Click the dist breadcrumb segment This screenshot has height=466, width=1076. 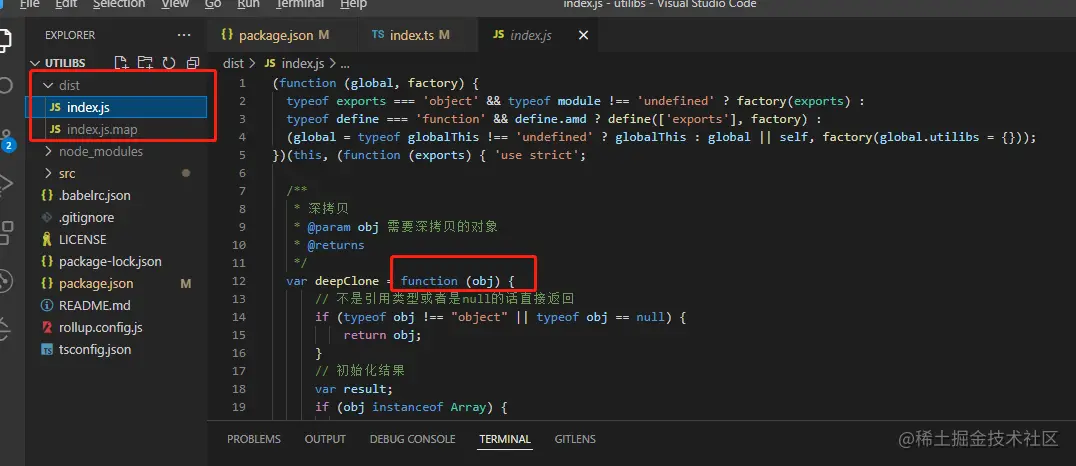(233, 63)
